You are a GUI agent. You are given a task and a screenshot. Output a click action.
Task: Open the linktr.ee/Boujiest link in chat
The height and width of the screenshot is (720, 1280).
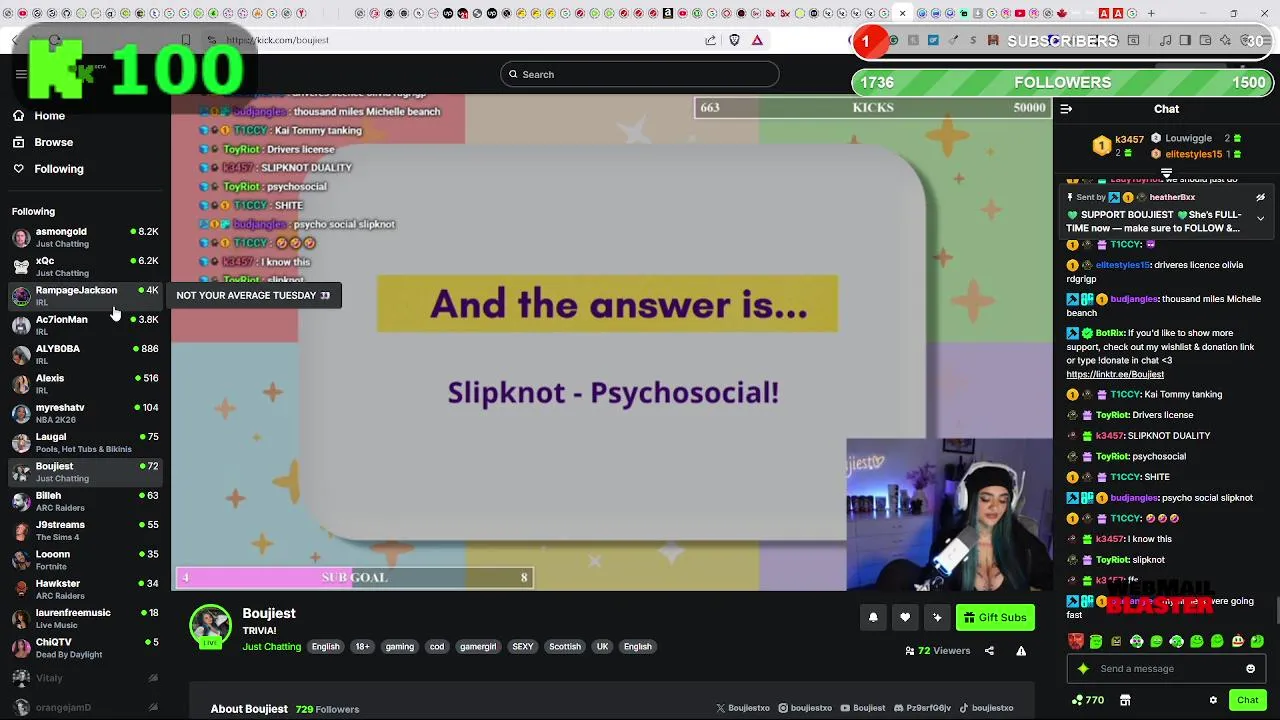[1115, 374]
